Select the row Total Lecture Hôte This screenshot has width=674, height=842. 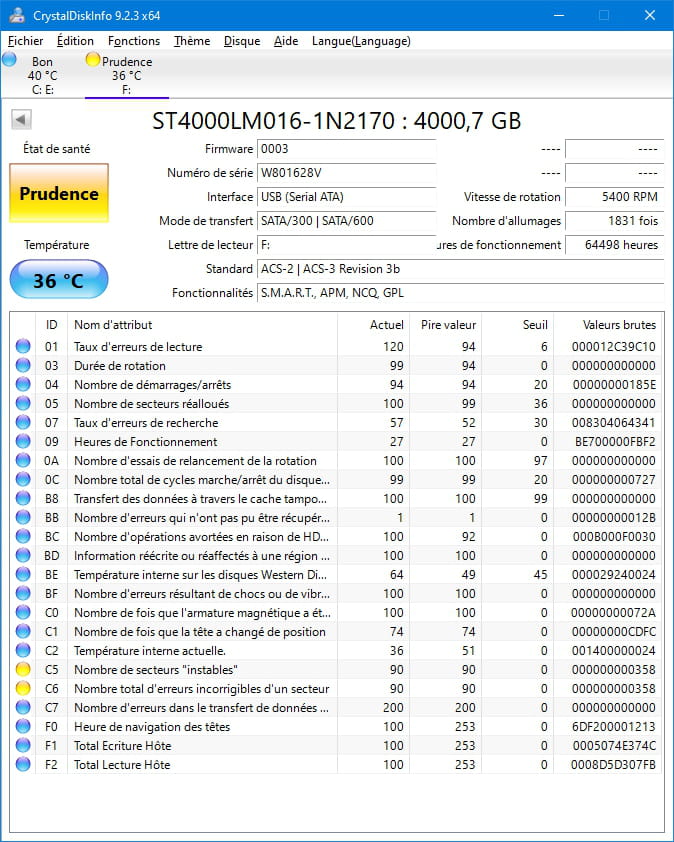click(337, 765)
